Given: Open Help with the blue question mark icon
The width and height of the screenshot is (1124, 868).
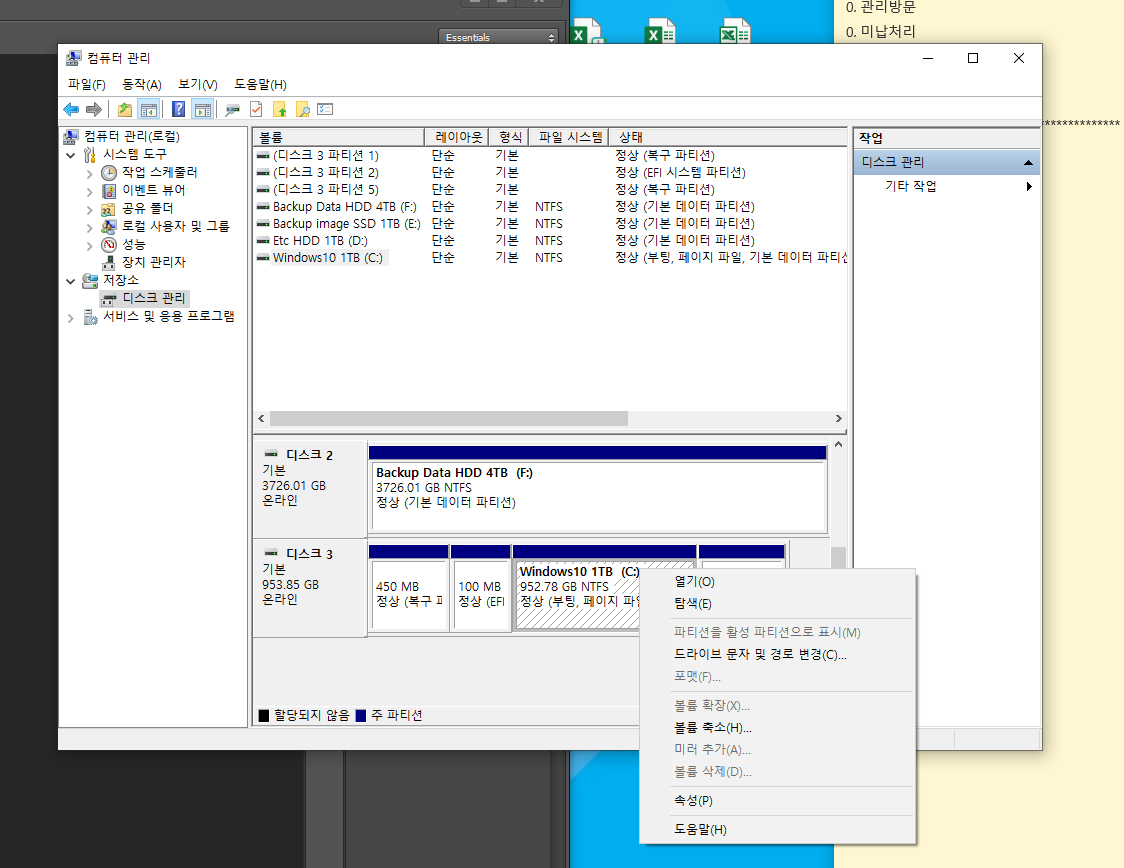Looking at the screenshot, I should coord(178,110).
